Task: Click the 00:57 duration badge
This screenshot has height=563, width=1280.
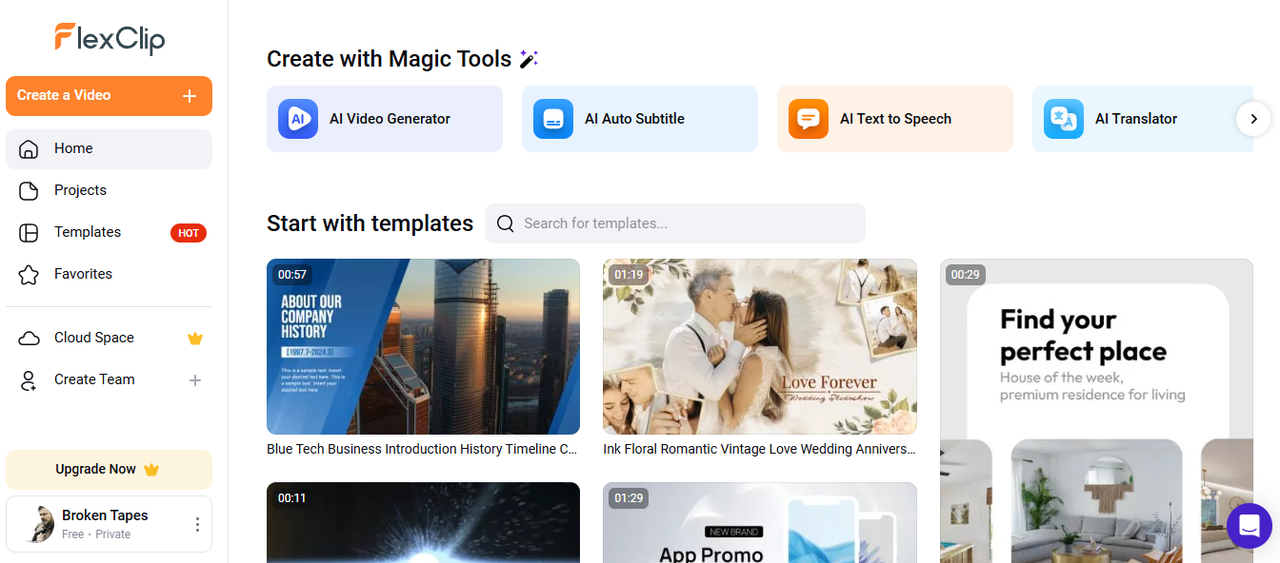Action: coord(293,274)
